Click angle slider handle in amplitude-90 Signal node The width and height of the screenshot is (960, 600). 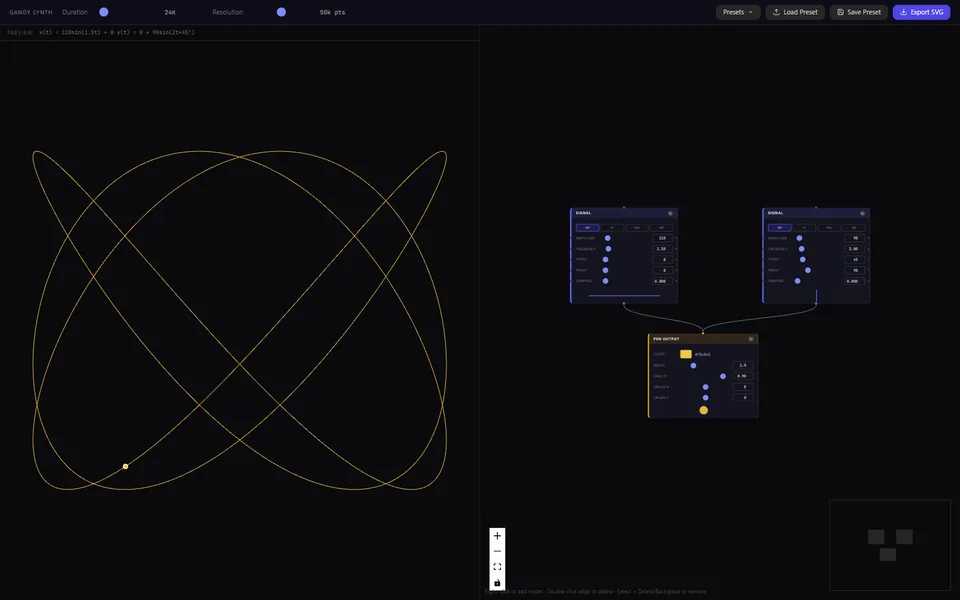pos(808,270)
